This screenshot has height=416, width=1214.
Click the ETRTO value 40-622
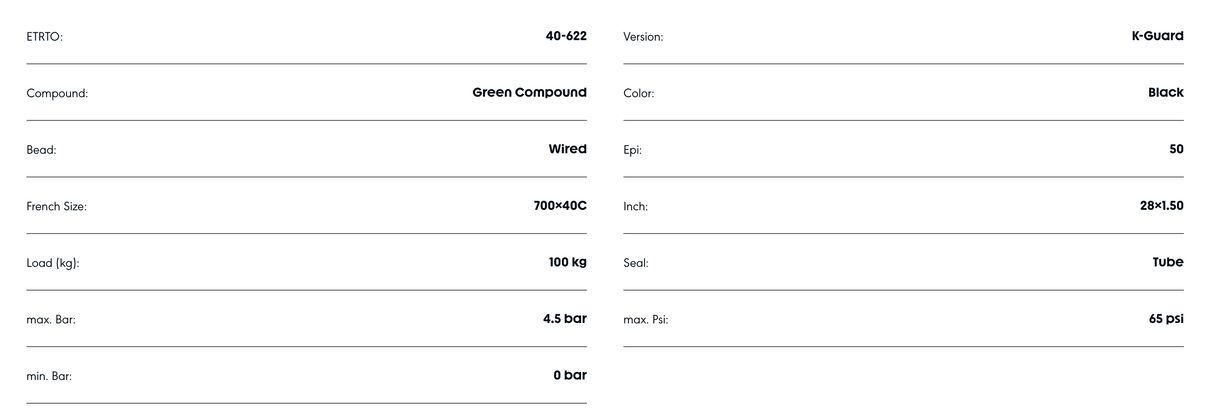point(566,36)
